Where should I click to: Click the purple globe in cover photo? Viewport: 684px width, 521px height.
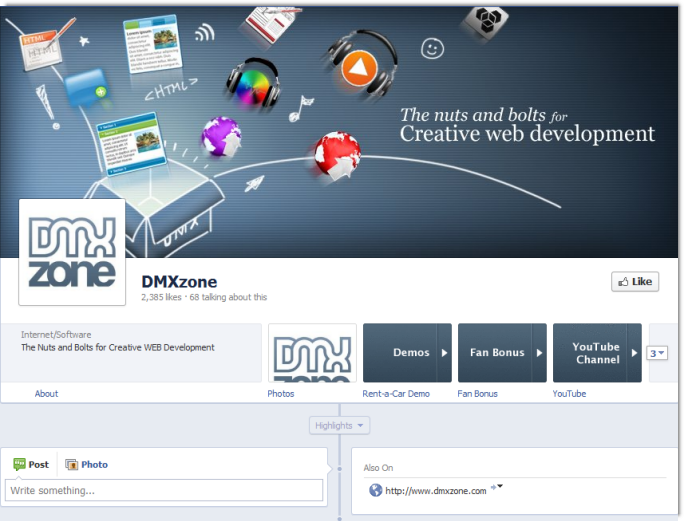point(221,137)
